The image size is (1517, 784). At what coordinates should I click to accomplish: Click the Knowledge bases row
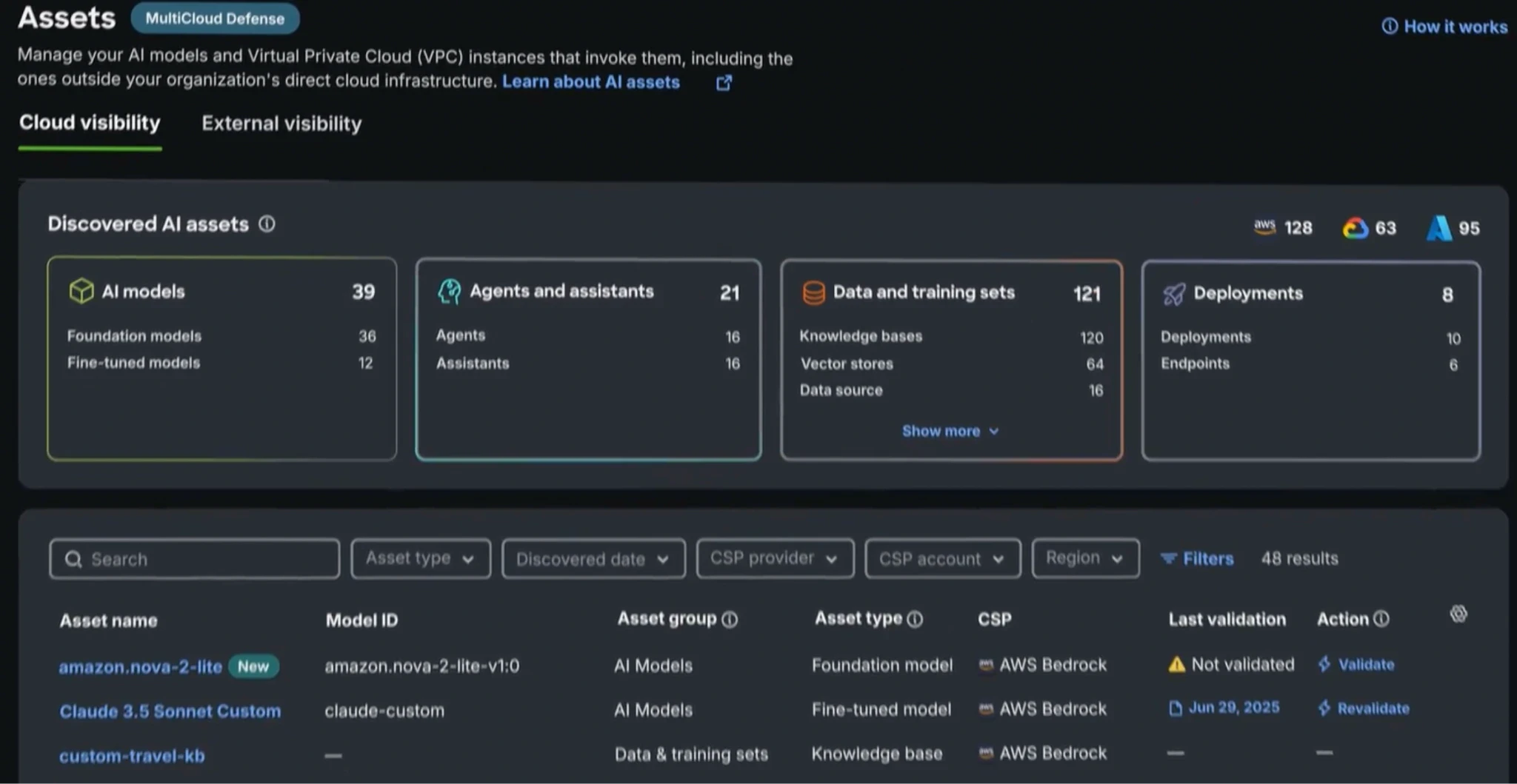coord(951,337)
